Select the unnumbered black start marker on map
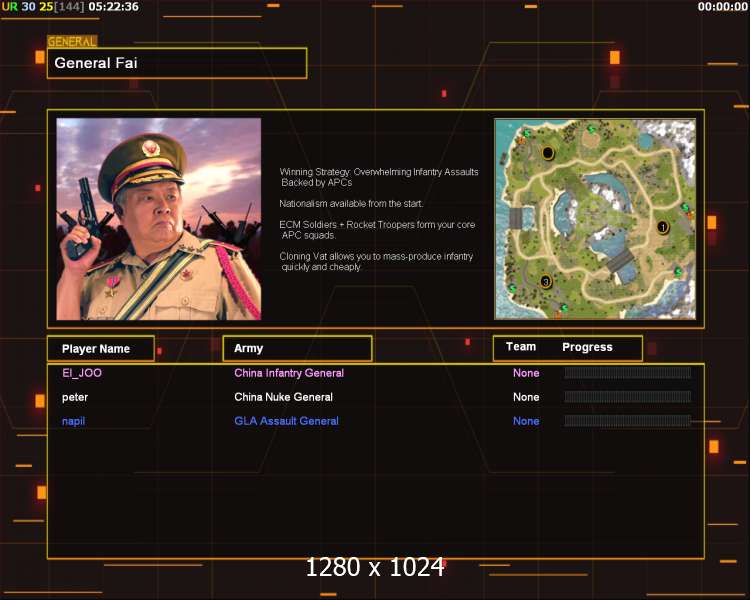 click(x=548, y=153)
